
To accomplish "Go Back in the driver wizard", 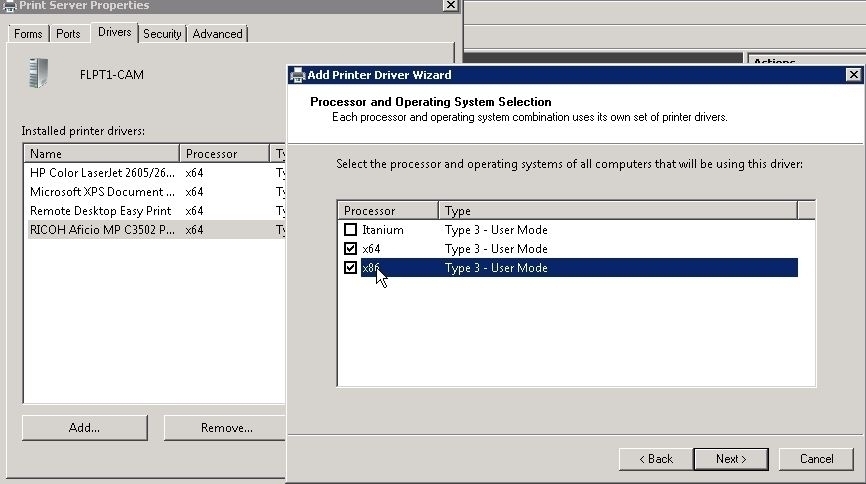I will [654, 459].
